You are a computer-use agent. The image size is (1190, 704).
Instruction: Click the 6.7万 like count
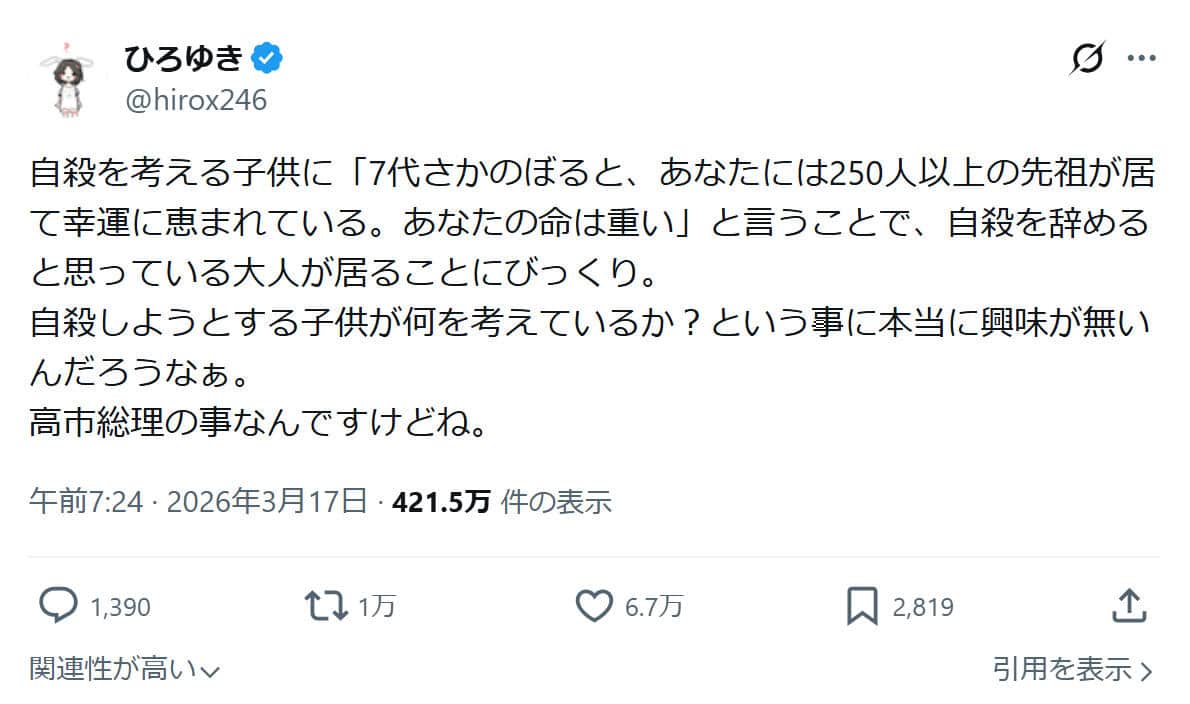[654, 607]
